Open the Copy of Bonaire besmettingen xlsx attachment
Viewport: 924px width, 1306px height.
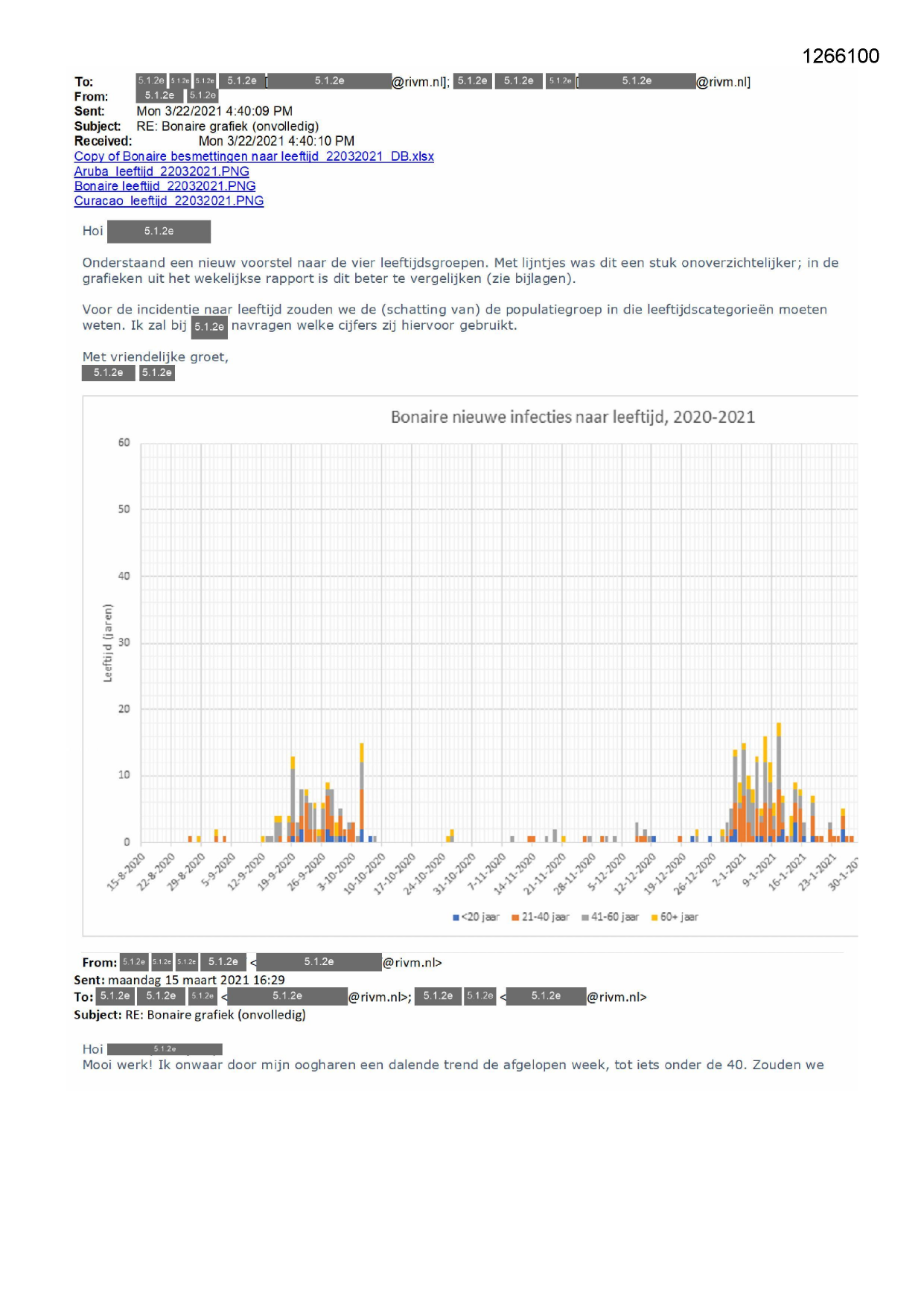click(253, 156)
